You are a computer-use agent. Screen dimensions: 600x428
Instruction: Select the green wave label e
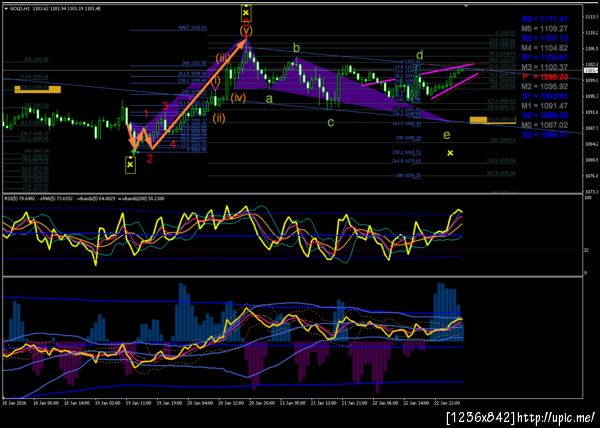[x=447, y=135]
